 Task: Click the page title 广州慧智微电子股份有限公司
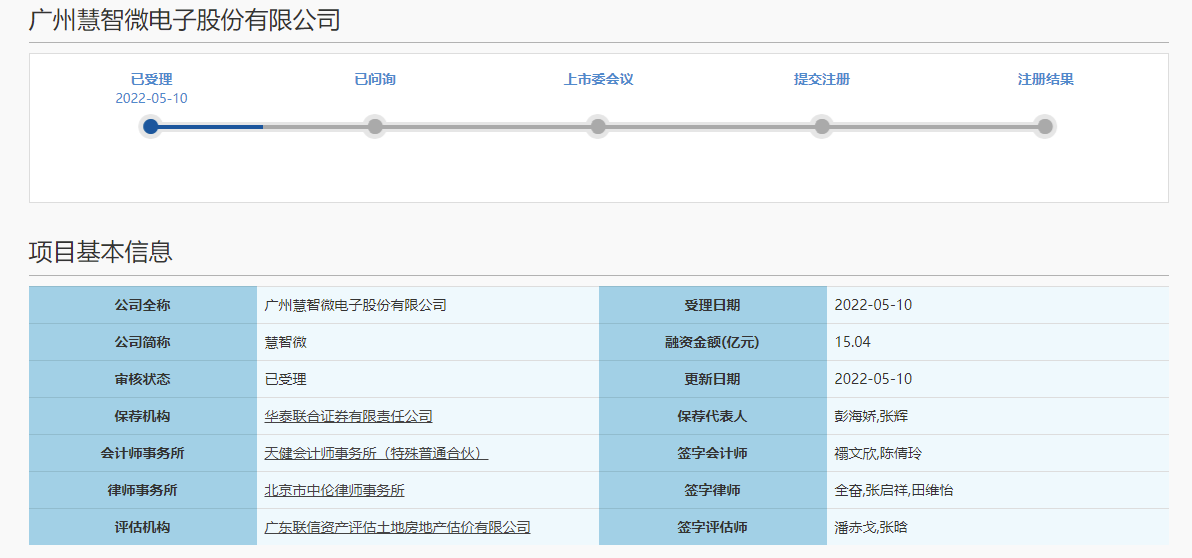pyautogui.click(x=185, y=19)
